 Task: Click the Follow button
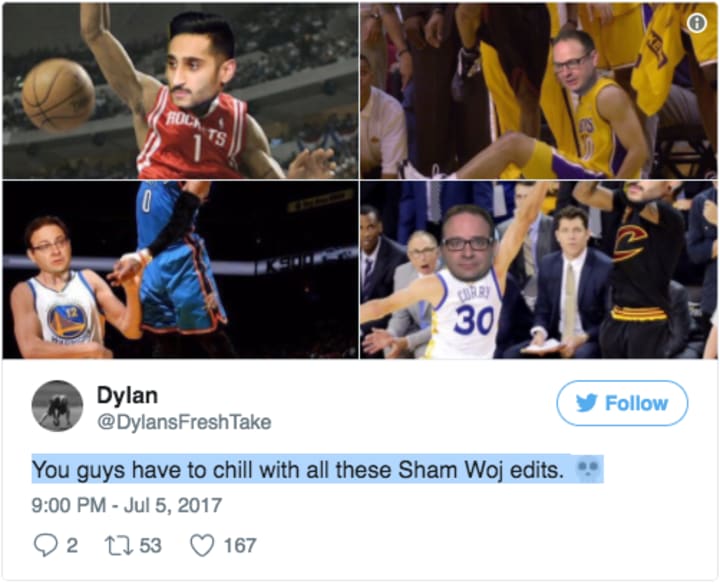click(x=622, y=403)
